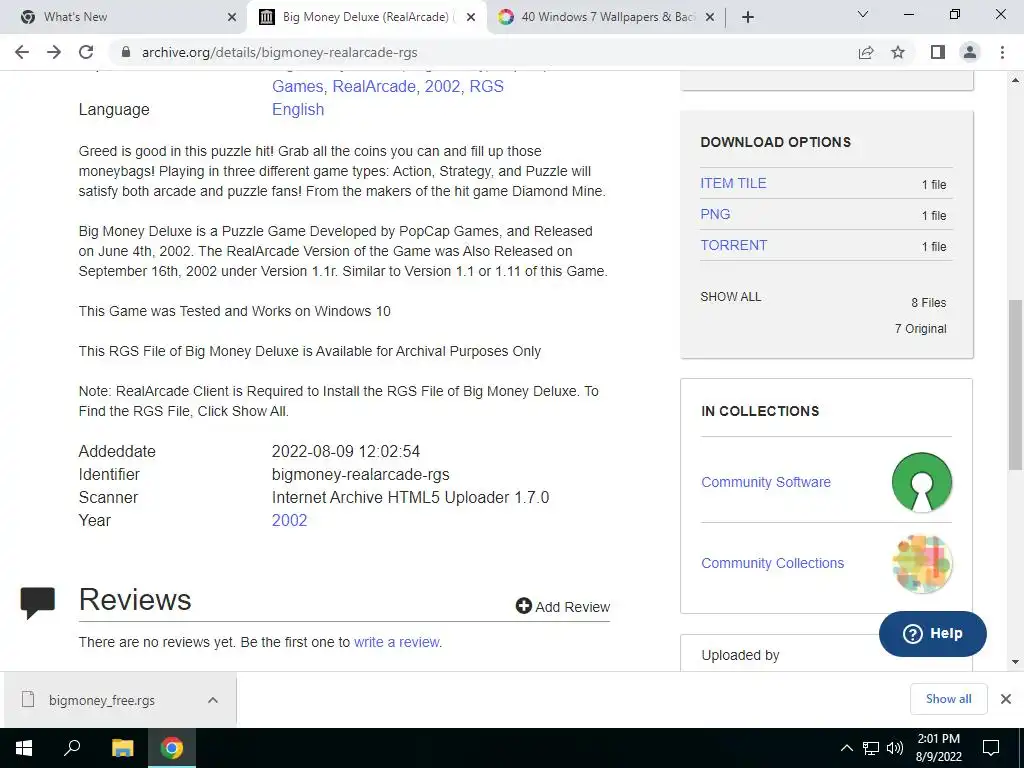
Task: Open Community Software green logo thumbnail
Action: (921, 482)
